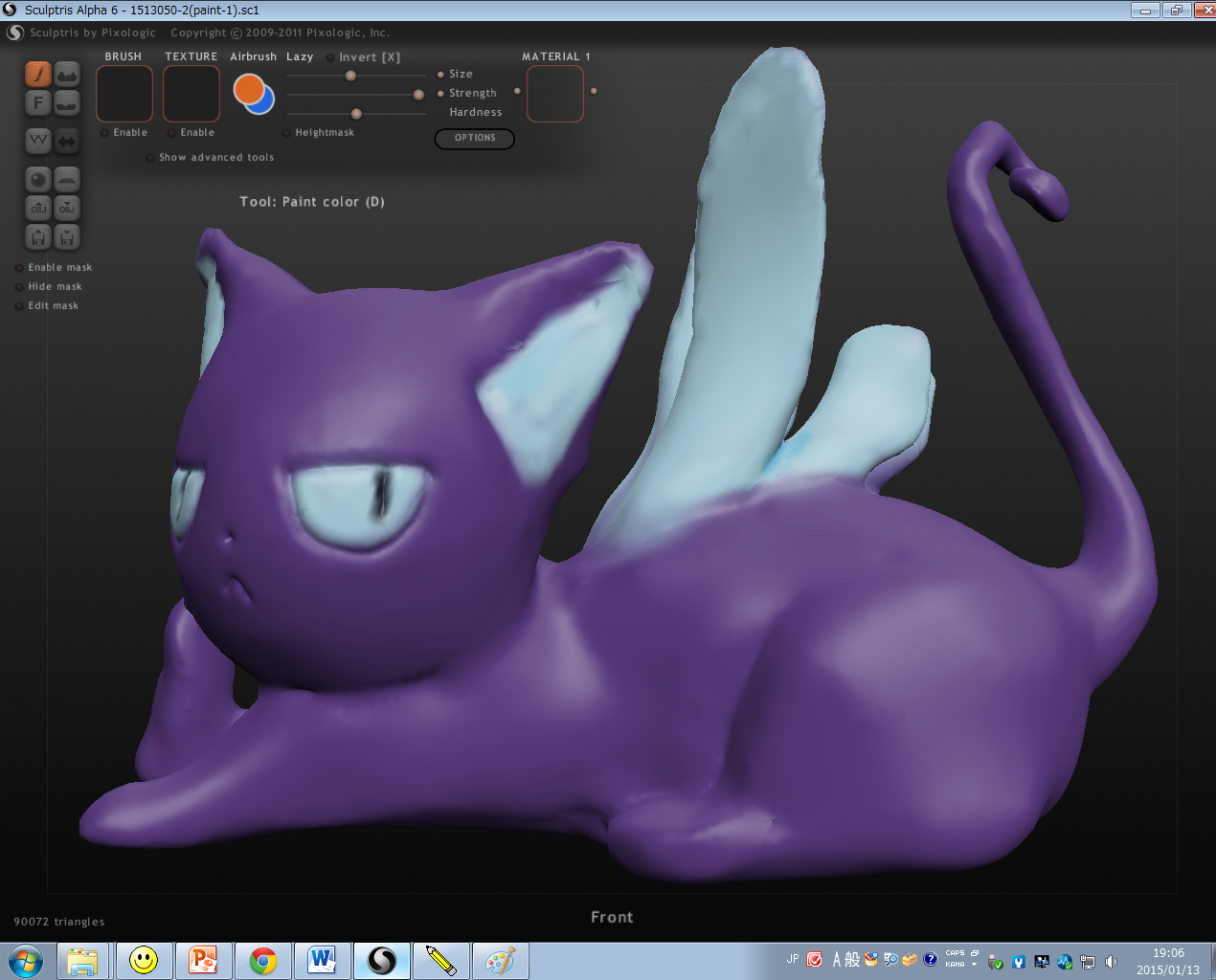Image resolution: width=1216 pixels, height=980 pixels.
Task: Toggle Heightmask option
Action: tap(318, 133)
